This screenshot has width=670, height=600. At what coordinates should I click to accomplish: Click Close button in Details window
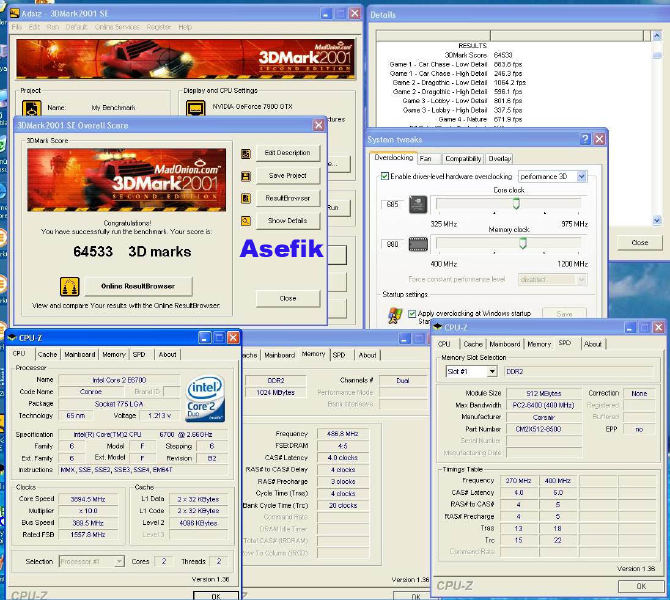click(x=639, y=242)
